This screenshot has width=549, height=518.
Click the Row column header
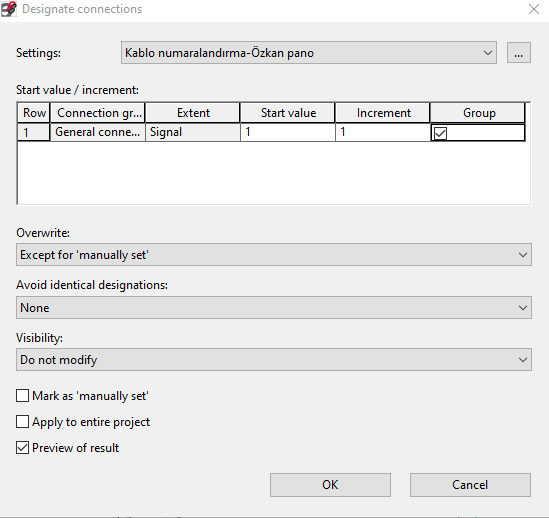tap(34, 113)
